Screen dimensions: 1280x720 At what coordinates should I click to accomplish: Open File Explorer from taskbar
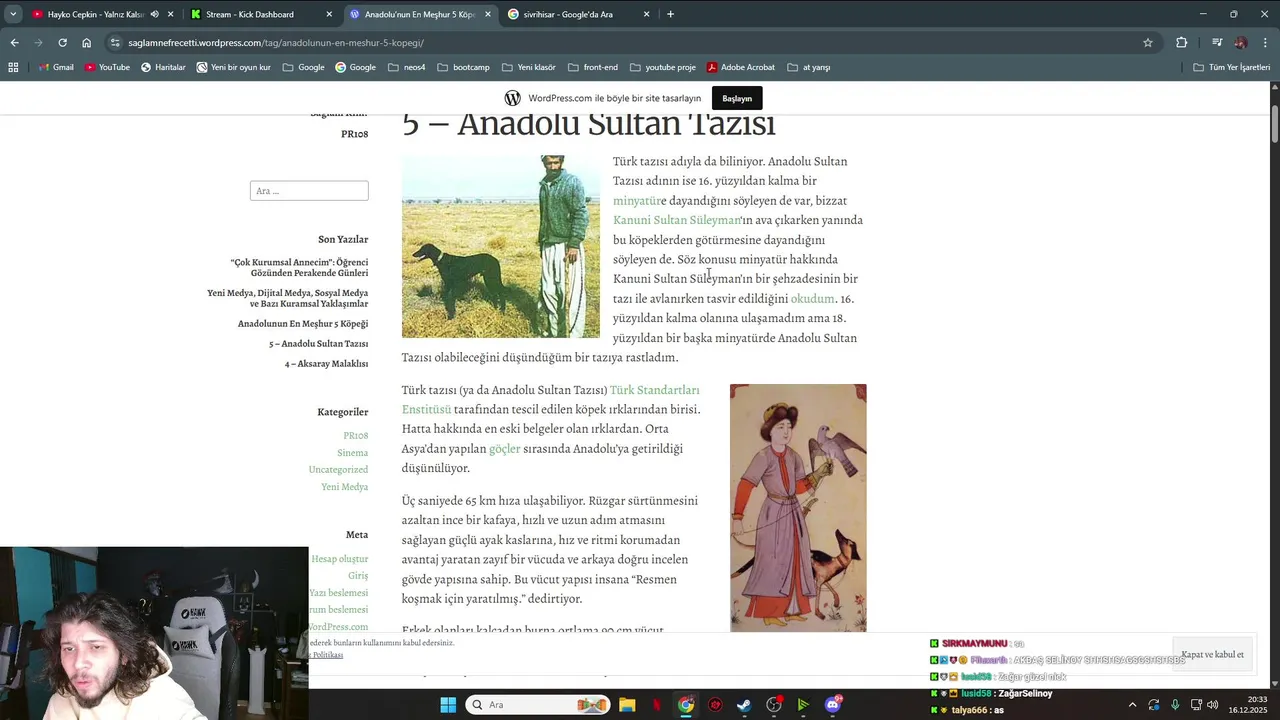point(626,705)
